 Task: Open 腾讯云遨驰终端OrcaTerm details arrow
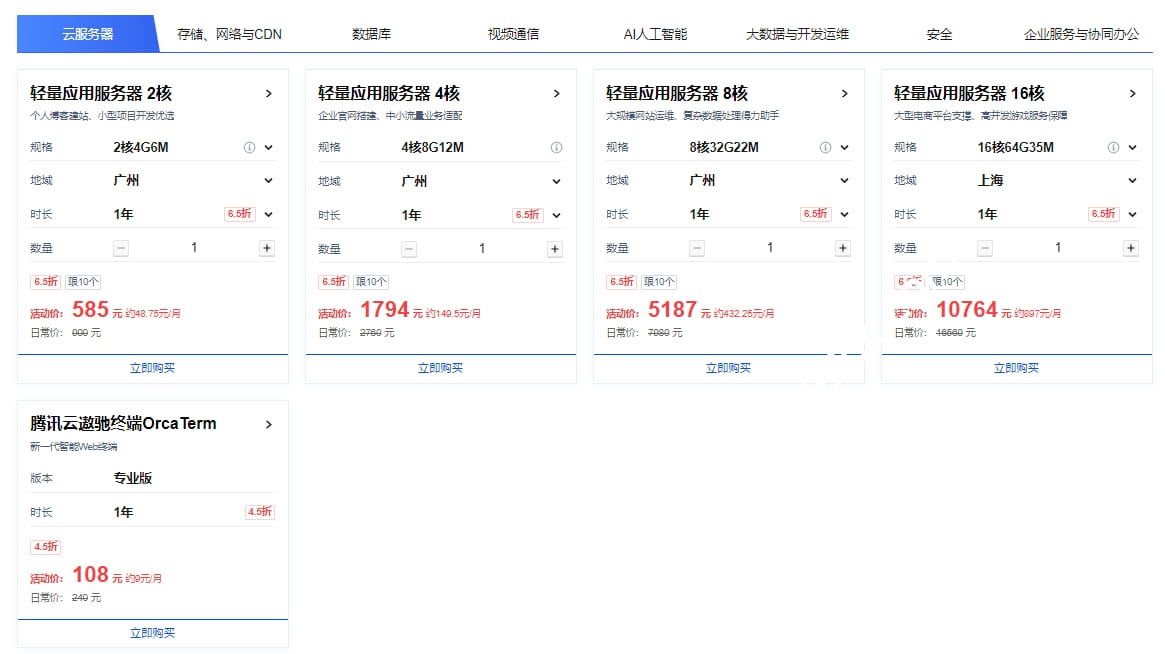pyautogui.click(x=268, y=424)
